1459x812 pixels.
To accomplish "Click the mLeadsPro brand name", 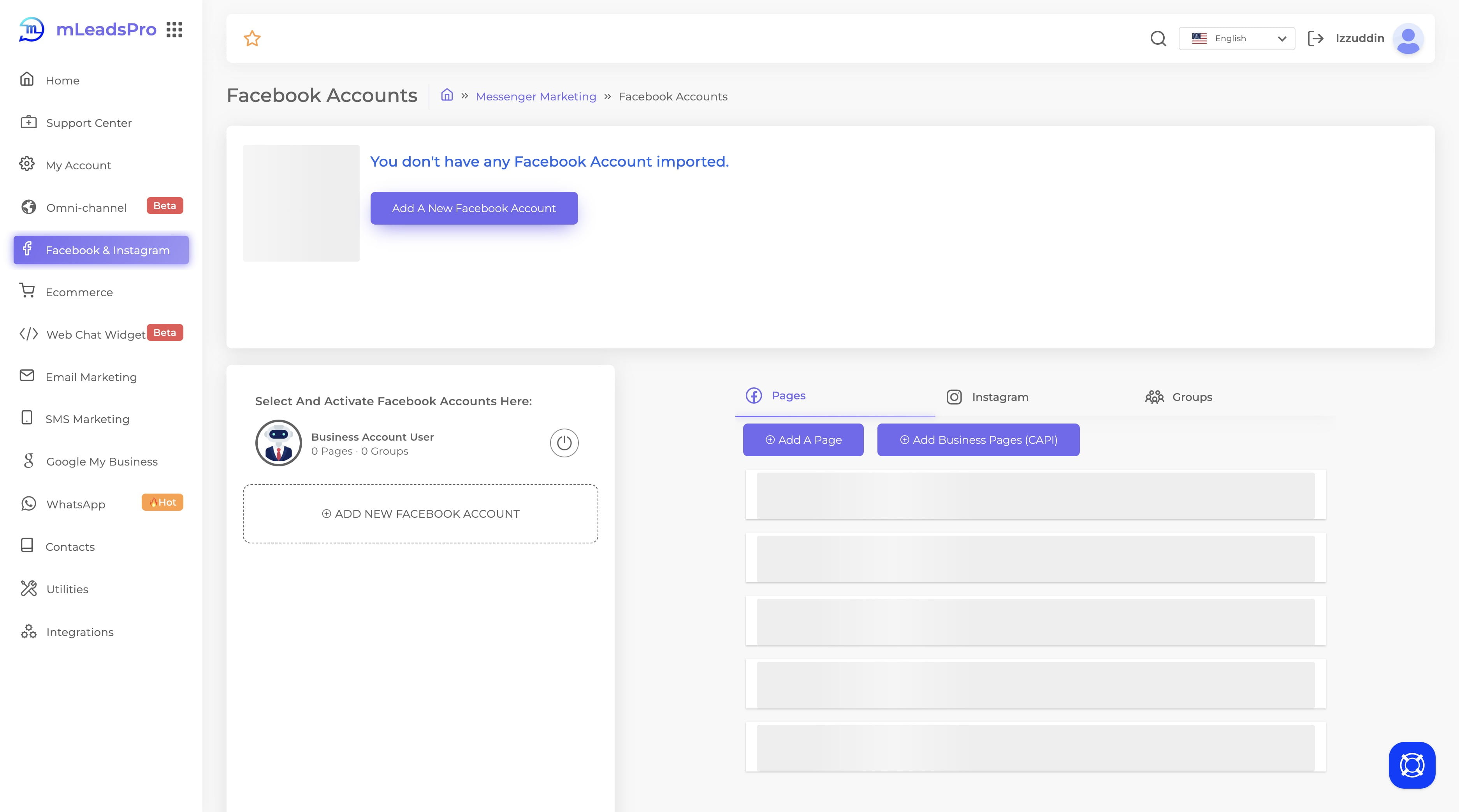I will [x=107, y=30].
